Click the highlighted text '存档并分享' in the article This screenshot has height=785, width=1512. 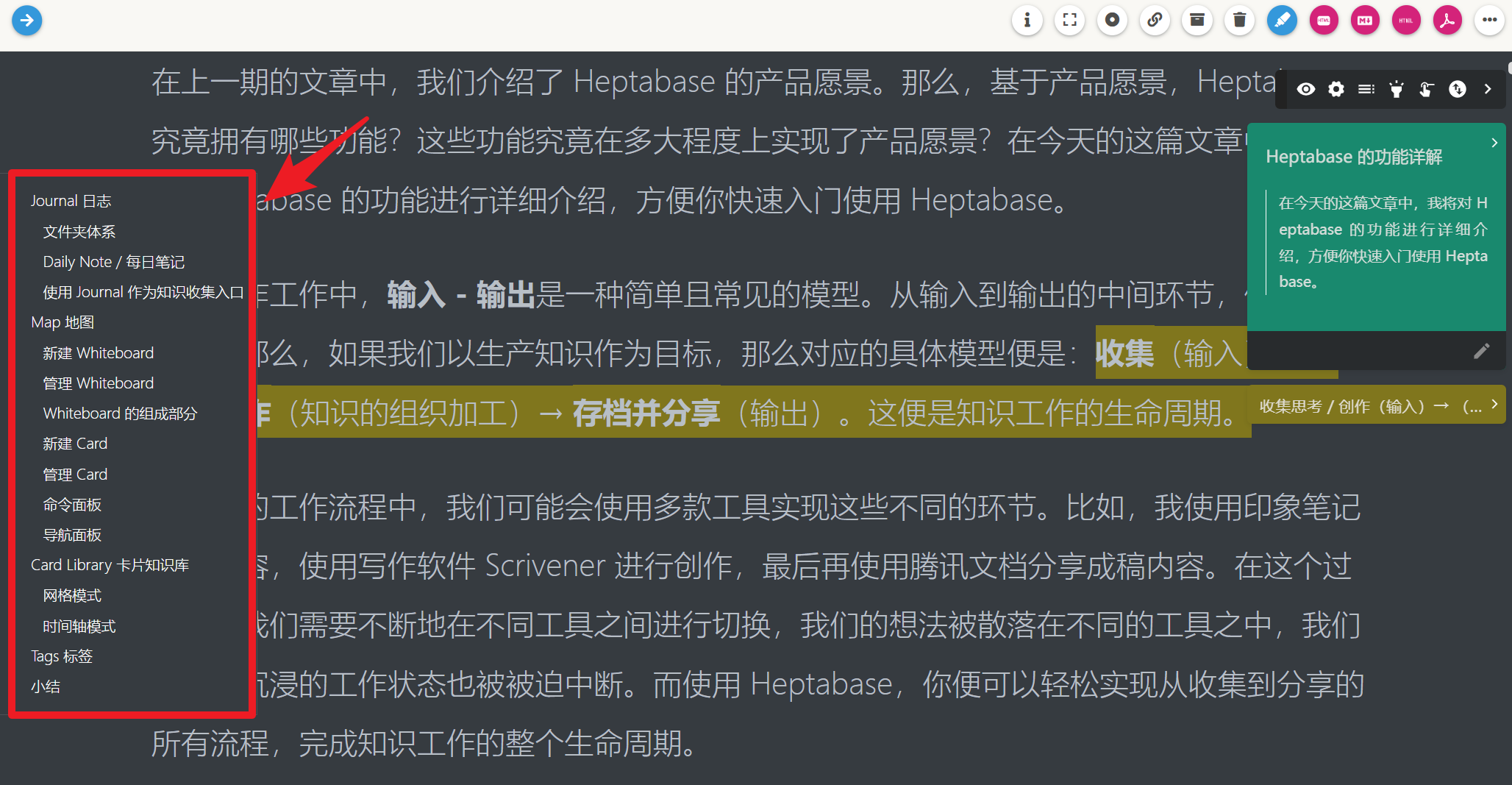tap(646, 413)
